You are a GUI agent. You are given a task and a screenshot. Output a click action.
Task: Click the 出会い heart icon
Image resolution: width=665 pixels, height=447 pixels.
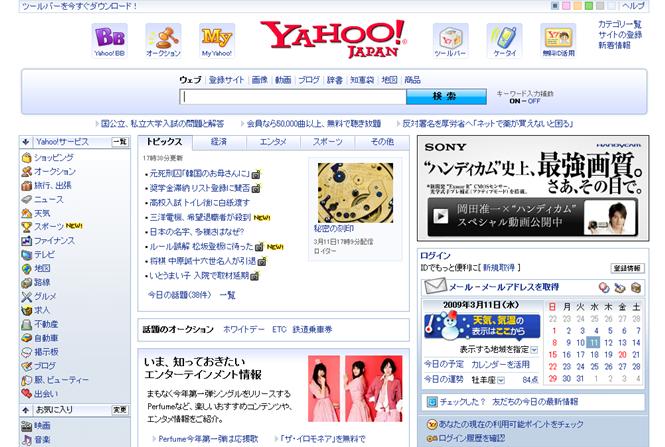point(27,394)
